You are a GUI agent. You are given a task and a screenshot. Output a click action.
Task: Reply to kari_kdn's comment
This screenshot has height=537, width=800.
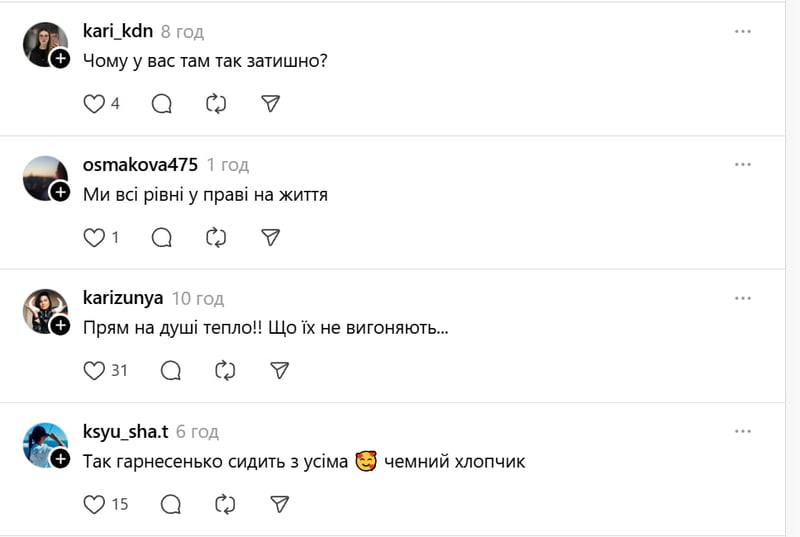162,103
